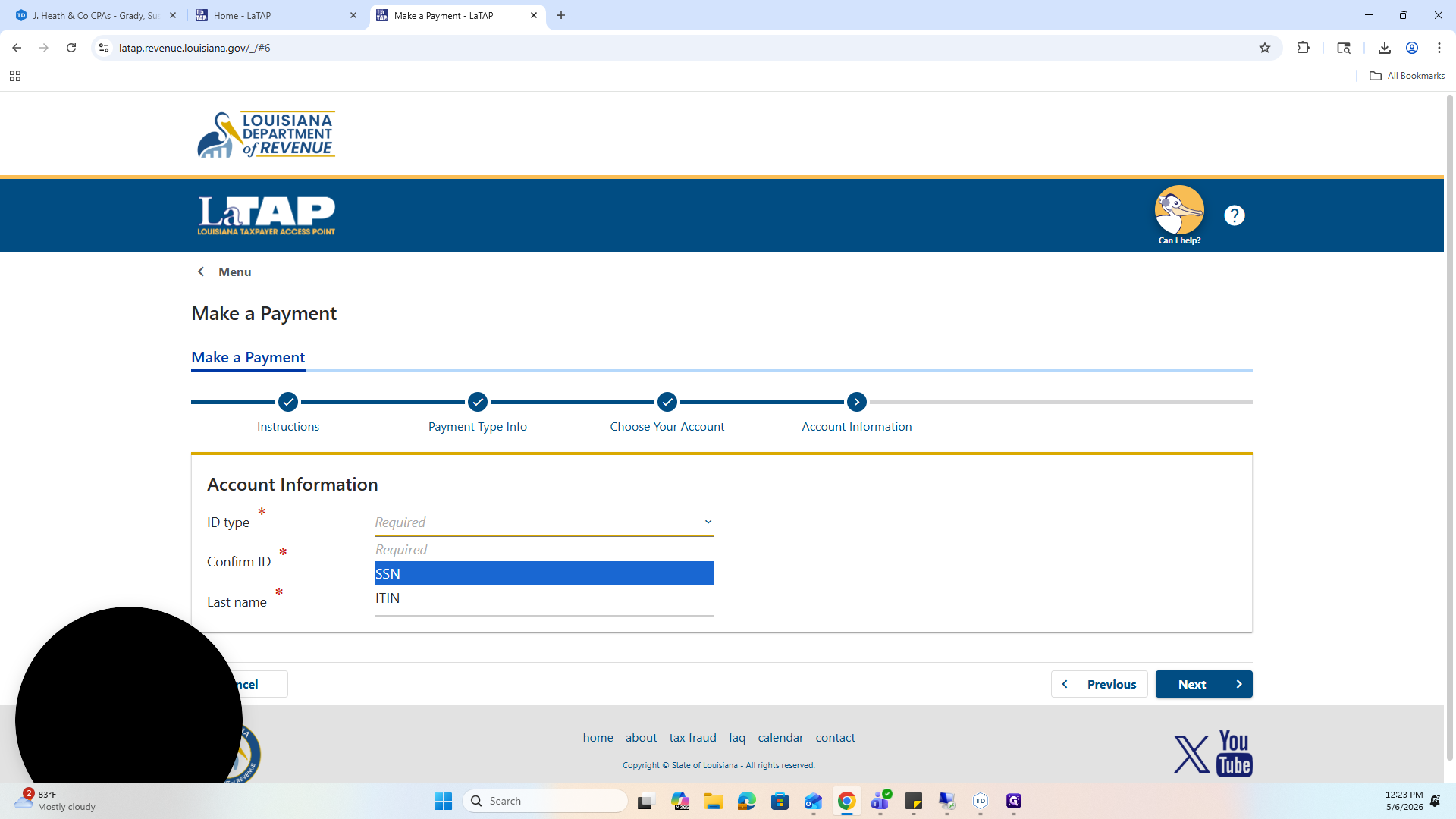Open a new browser tab
The height and width of the screenshot is (819, 1456).
click(561, 15)
